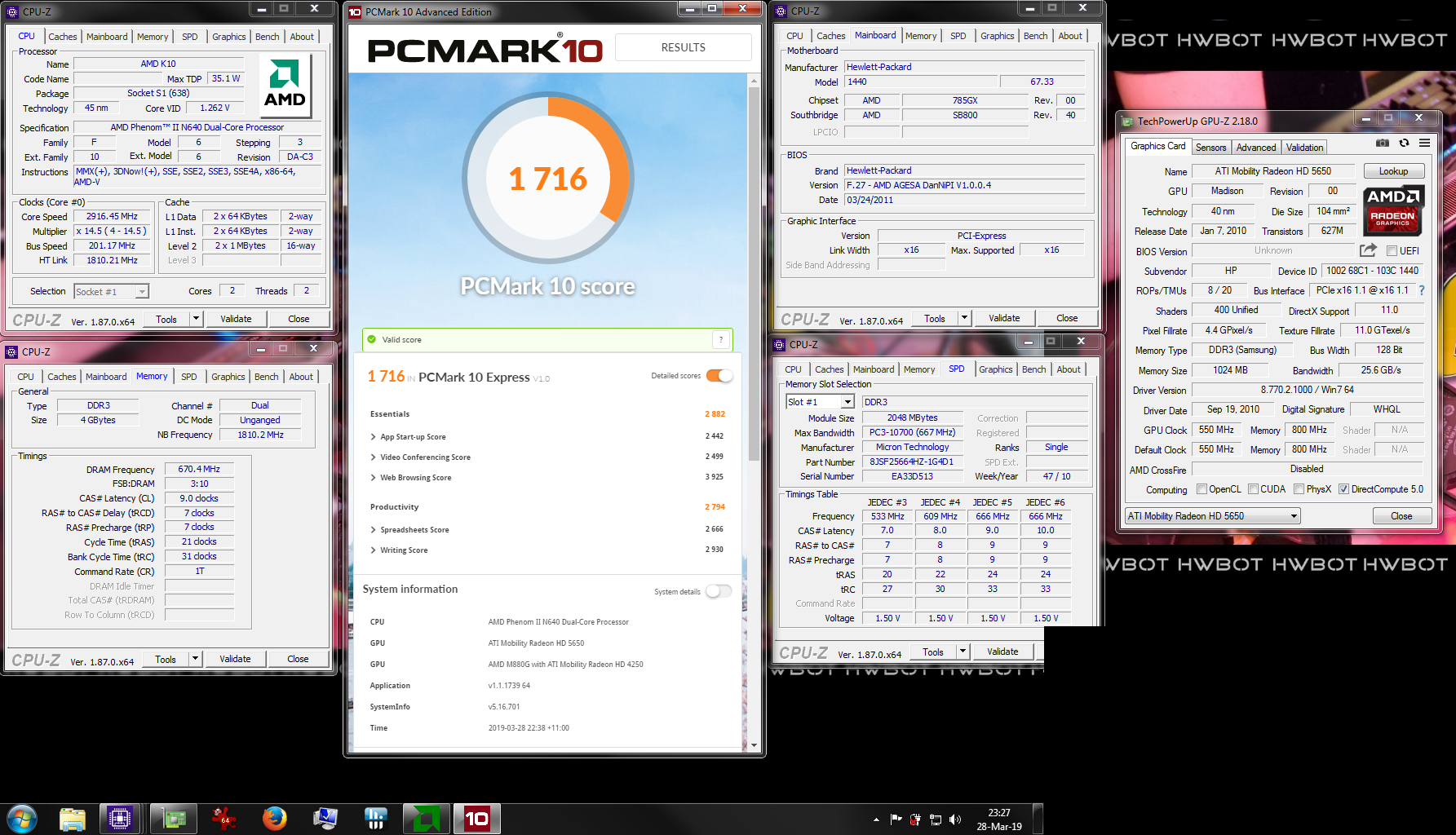Open the Action Center flag icon
The width and height of the screenshot is (1456, 835).
pos(896,820)
